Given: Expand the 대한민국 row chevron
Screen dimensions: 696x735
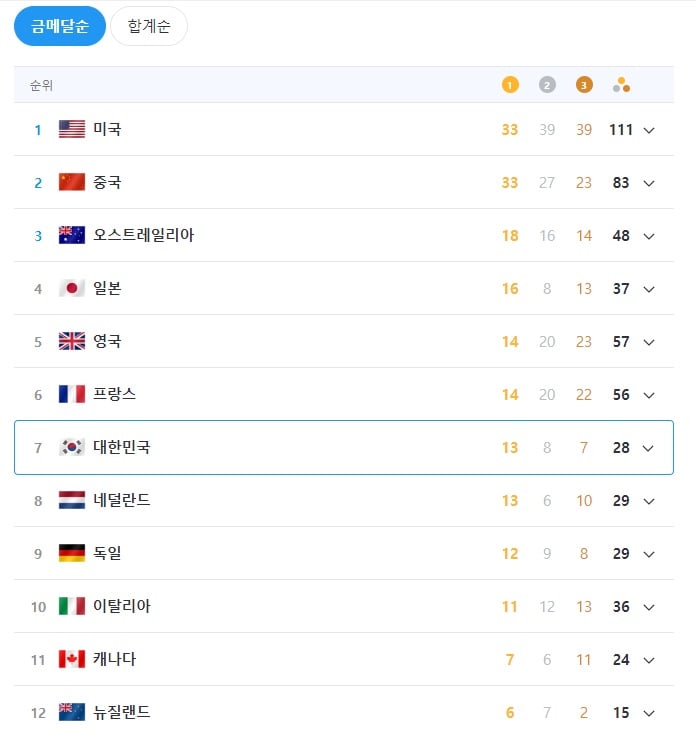Looking at the screenshot, I should [x=649, y=448].
